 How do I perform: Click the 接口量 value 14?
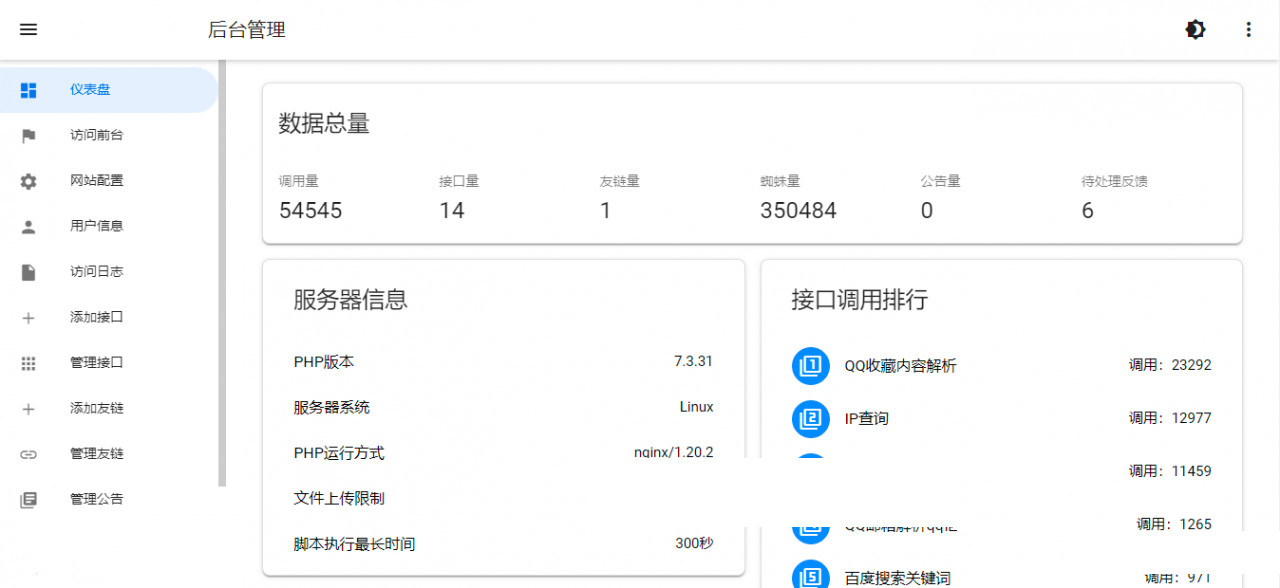pos(452,211)
